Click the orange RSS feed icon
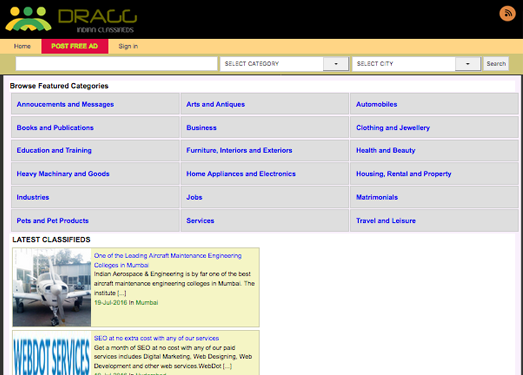523x375 pixels. (507, 13)
